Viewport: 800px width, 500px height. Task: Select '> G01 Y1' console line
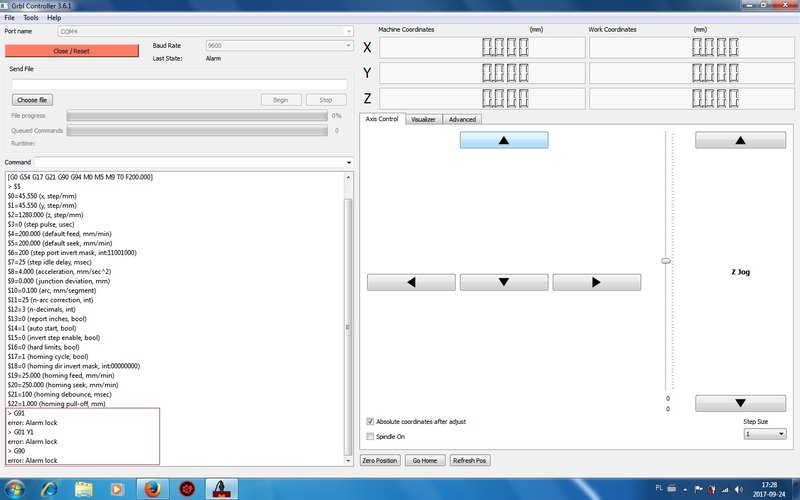pos(20,432)
